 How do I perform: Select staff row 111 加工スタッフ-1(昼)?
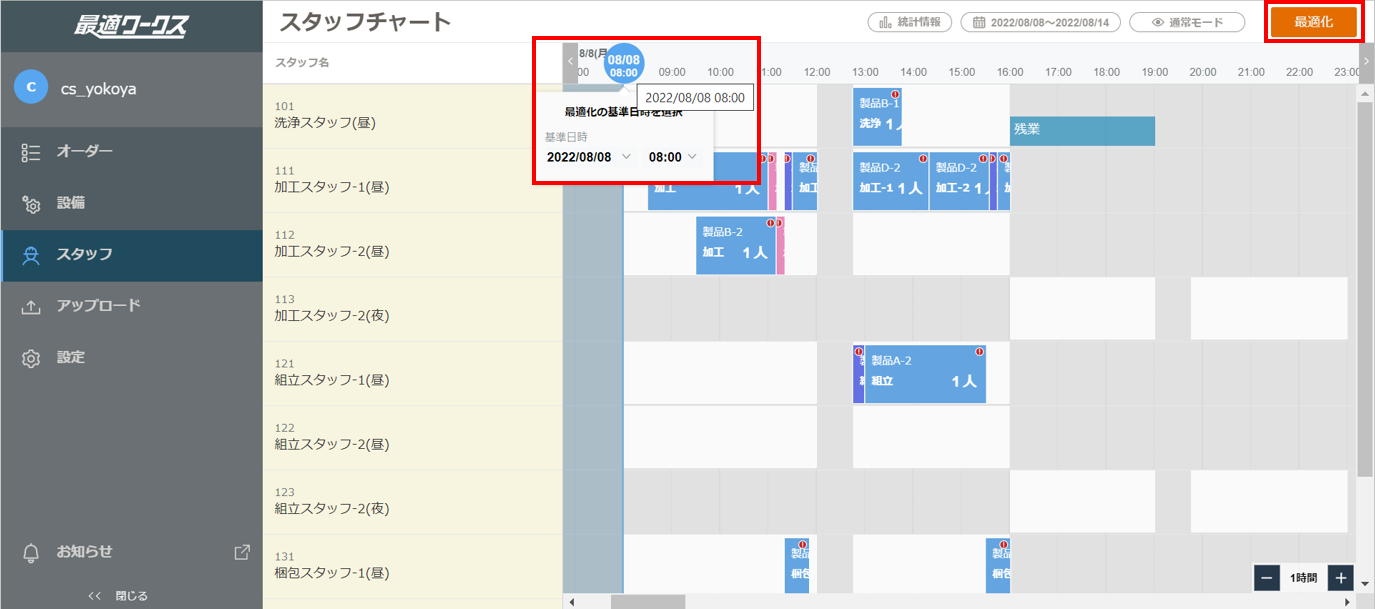tap(413, 180)
